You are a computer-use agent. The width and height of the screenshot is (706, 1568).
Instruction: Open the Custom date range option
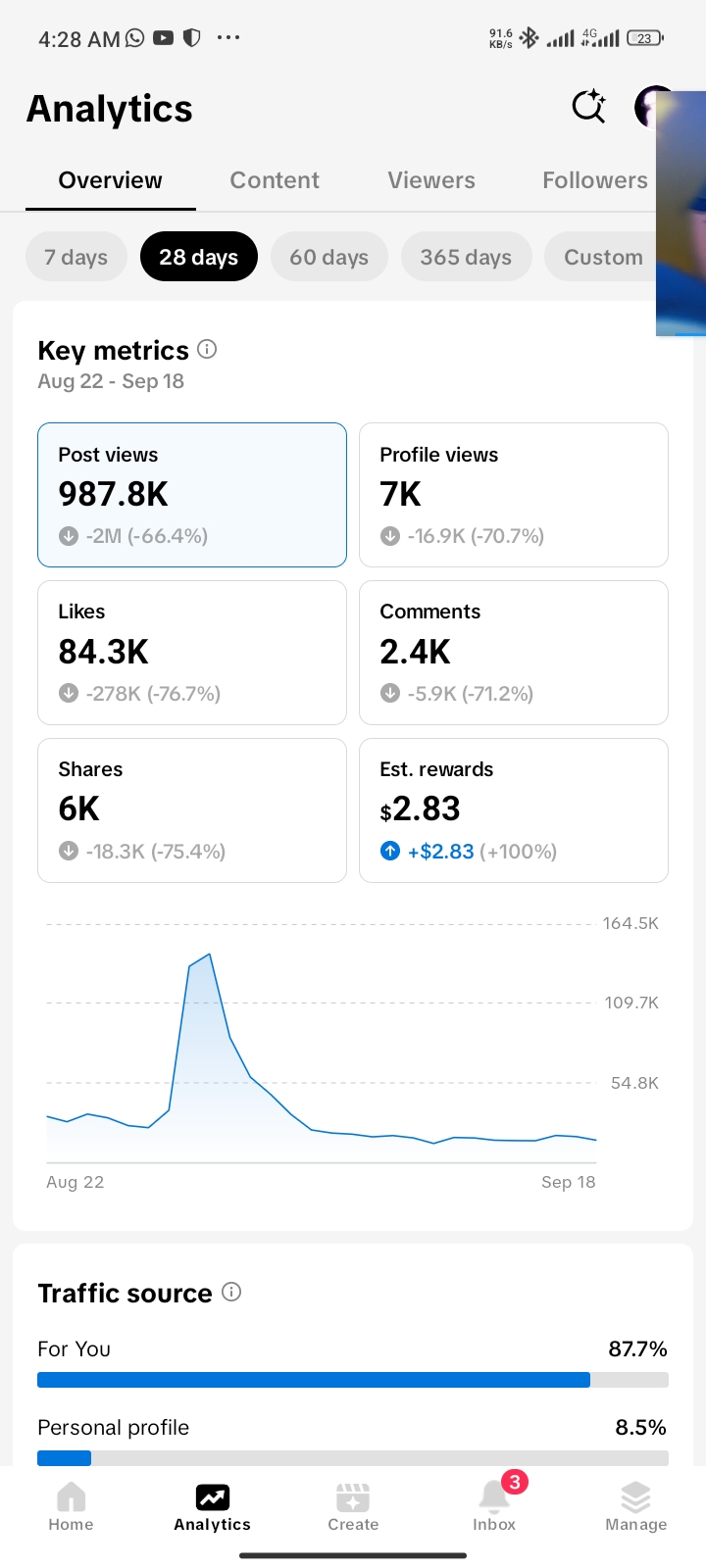[x=600, y=257]
